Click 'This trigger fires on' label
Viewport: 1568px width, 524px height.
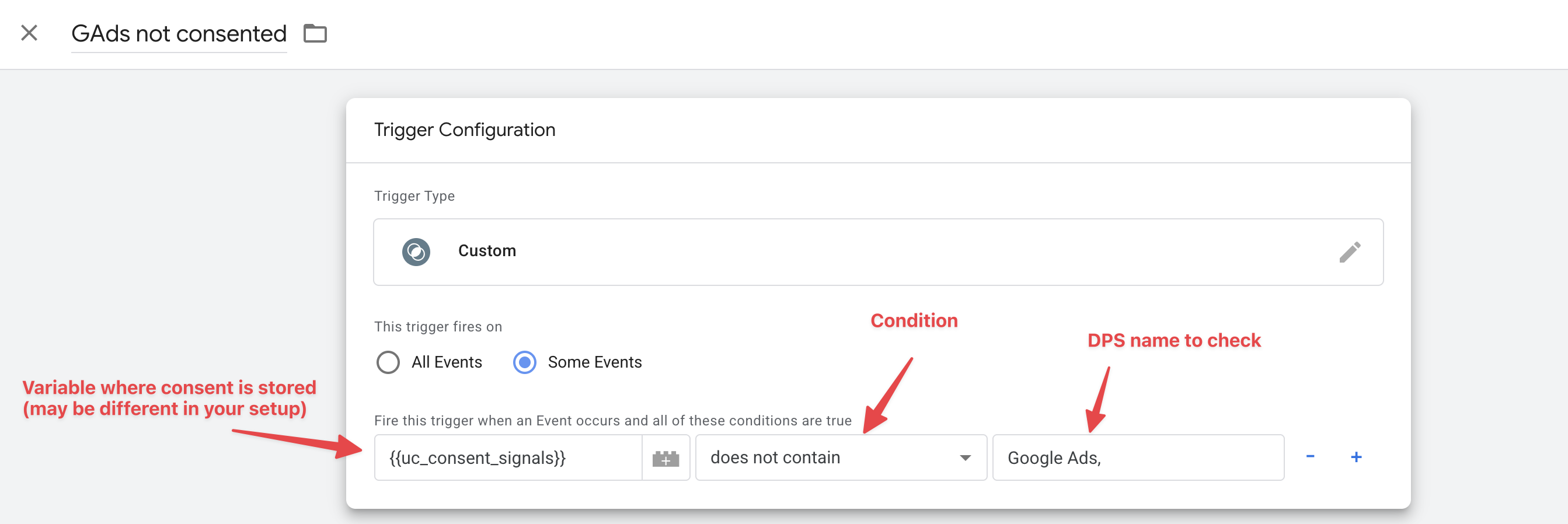click(438, 327)
